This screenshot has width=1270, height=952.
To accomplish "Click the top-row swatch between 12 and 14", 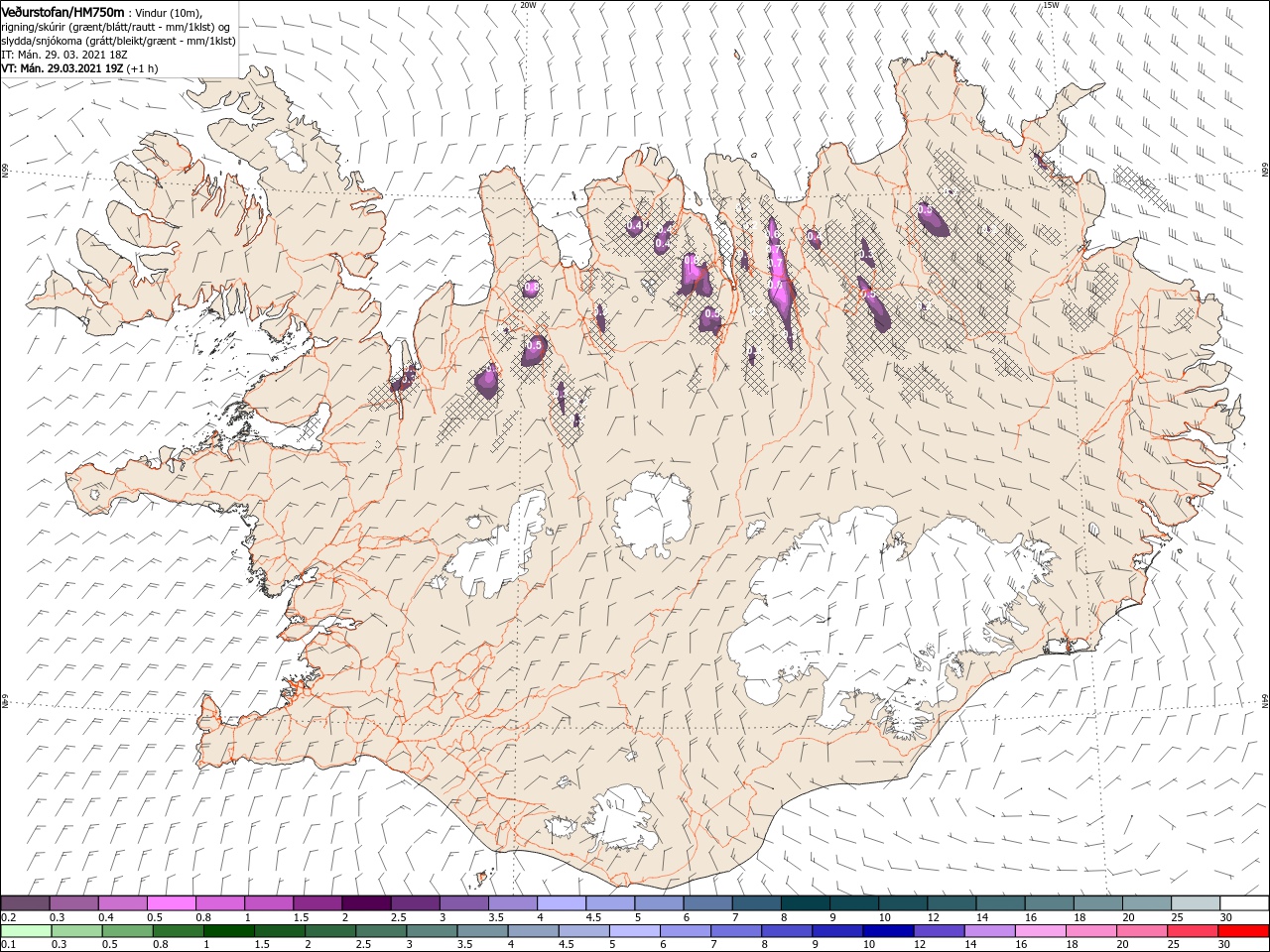I will click(x=952, y=903).
